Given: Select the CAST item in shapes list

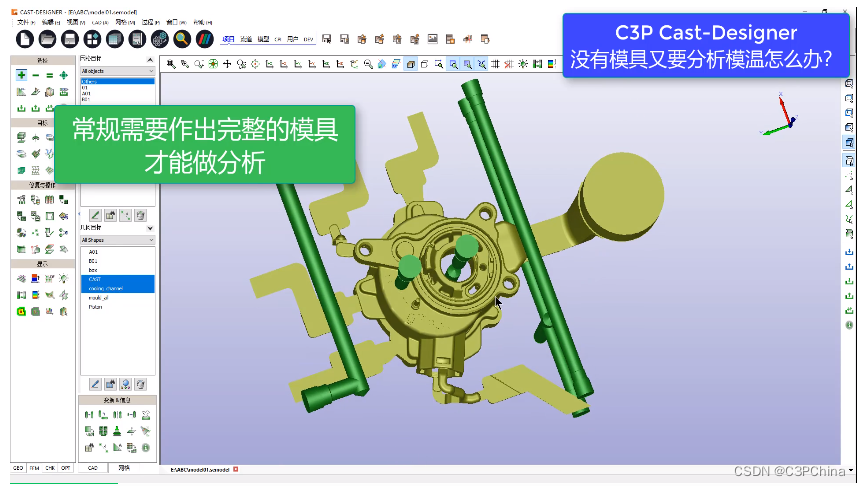Looking at the screenshot, I should [x=118, y=279].
